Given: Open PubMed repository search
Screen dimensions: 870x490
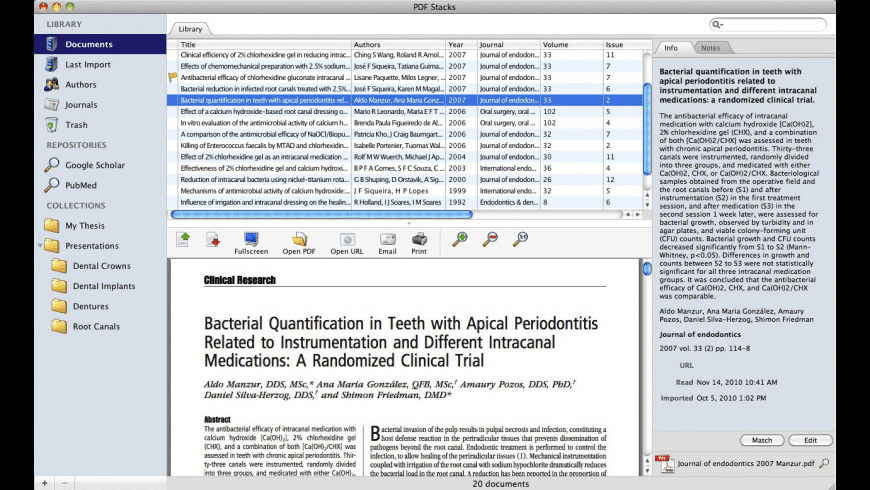Looking at the screenshot, I should tap(80, 185).
